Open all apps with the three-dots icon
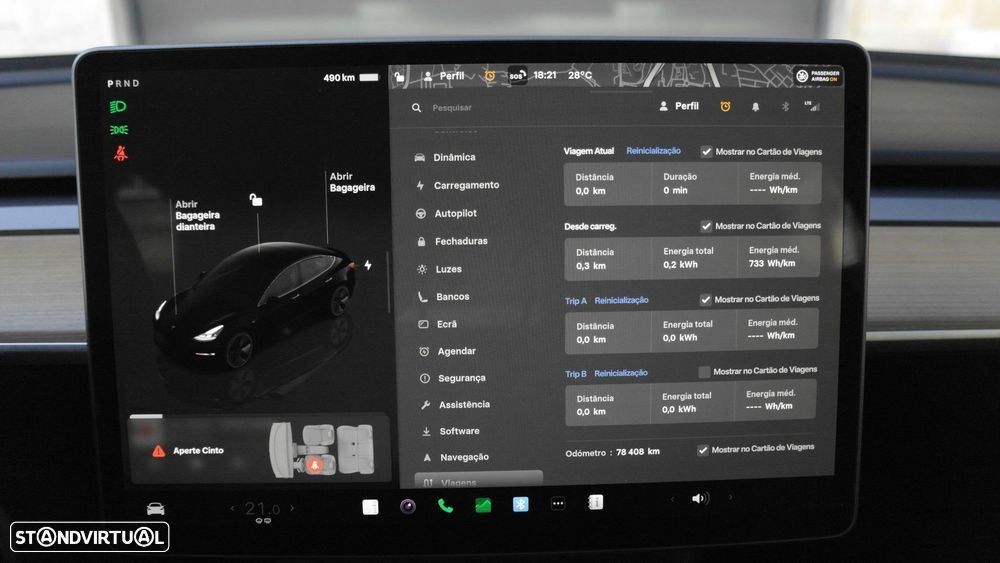Image resolution: width=1000 pixels, height=563 pixels. pyautogui.click(x=557, y=504)
